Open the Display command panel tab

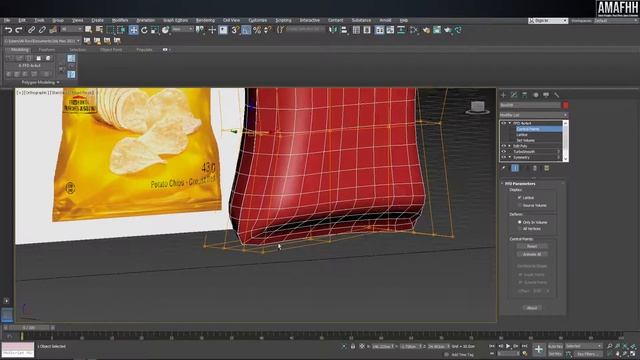[x=546, y=95]
